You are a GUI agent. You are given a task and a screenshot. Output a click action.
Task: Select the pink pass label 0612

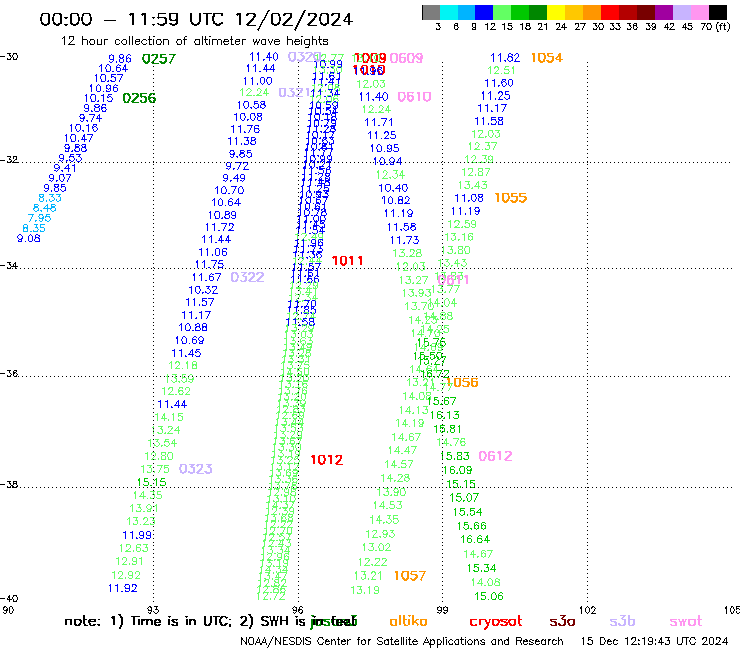pyautogui.click(x=495, y=456)
